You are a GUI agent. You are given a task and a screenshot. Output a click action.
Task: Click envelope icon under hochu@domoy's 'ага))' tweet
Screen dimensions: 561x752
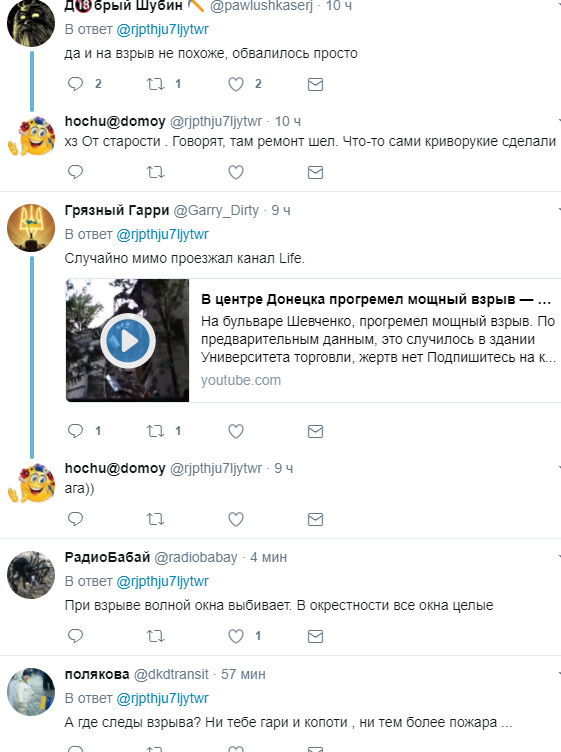tap(315, 519)
